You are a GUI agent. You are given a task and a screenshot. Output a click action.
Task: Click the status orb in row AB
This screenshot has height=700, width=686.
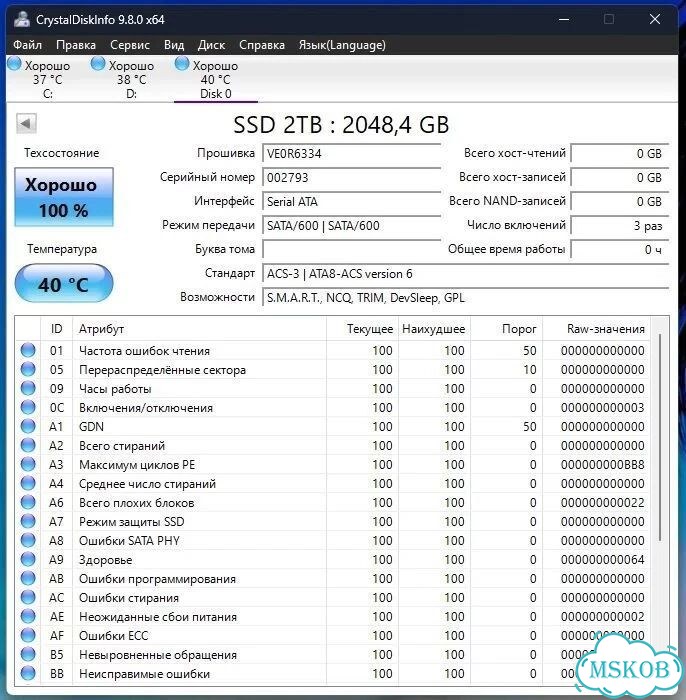[x=28, y=578]
